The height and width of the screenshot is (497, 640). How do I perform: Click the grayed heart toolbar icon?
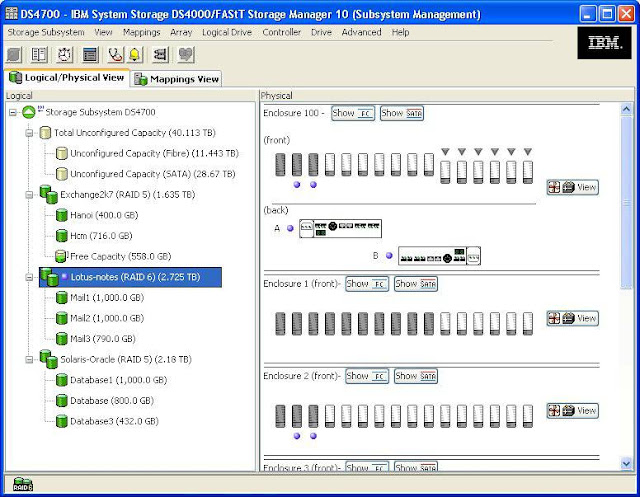click(x=186, y=55)
